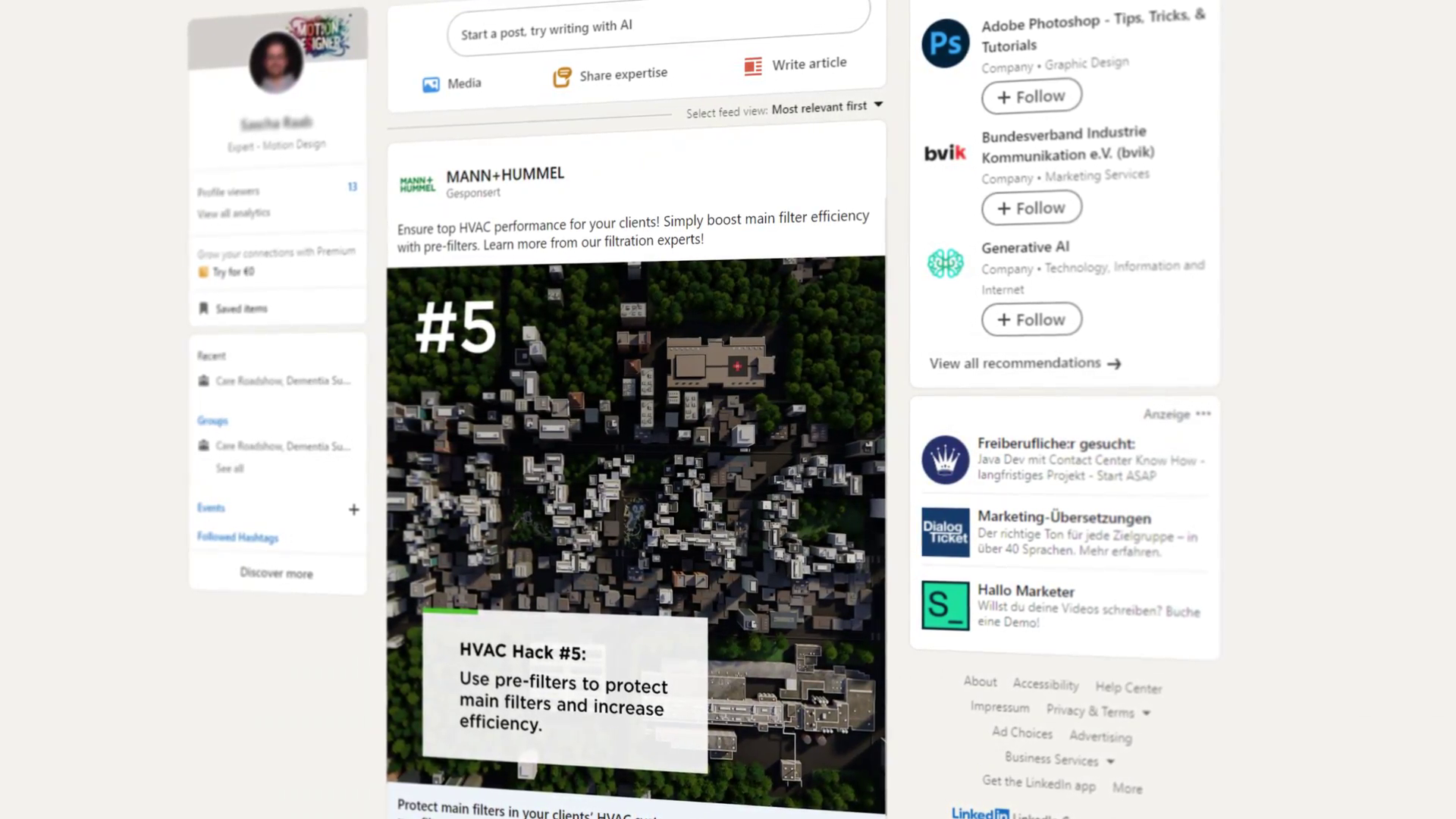Click the Media photo icon
The width and height of the screenshot is (1456, 819).
click(x=431, y=85)
